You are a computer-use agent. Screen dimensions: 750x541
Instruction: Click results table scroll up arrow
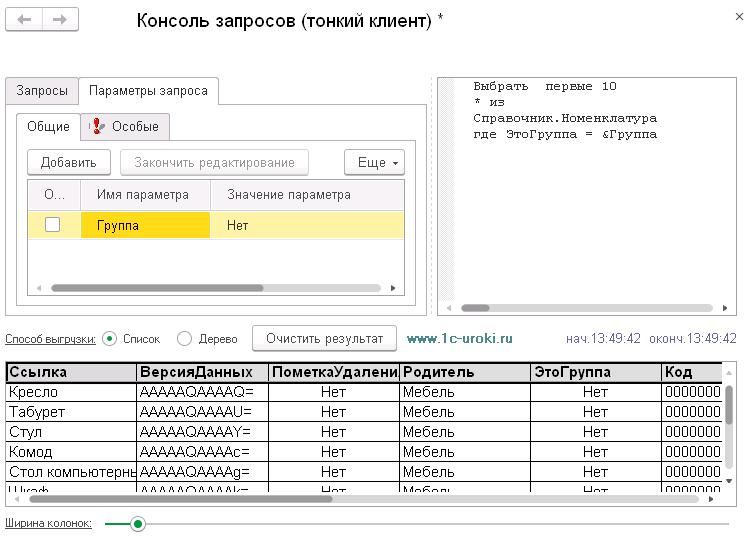tap(729, 373)
